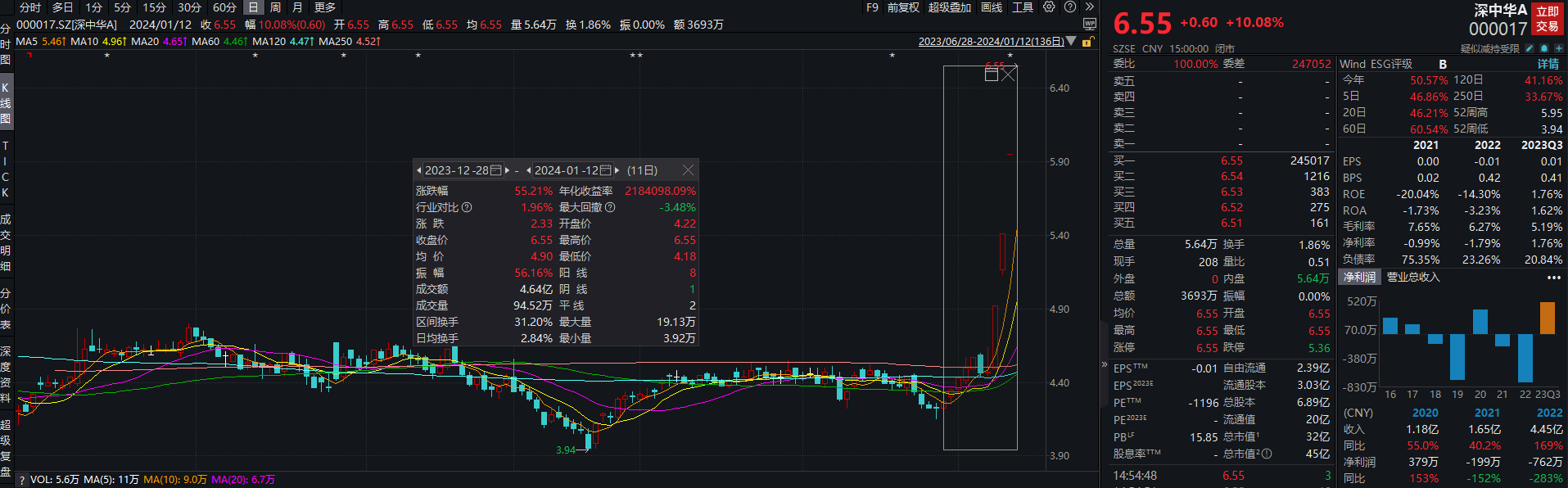The width and height of the screenshot is (1568, 488).
Task: Open the help question-mark icon in top toolbar
Action: click(1070, 7)
